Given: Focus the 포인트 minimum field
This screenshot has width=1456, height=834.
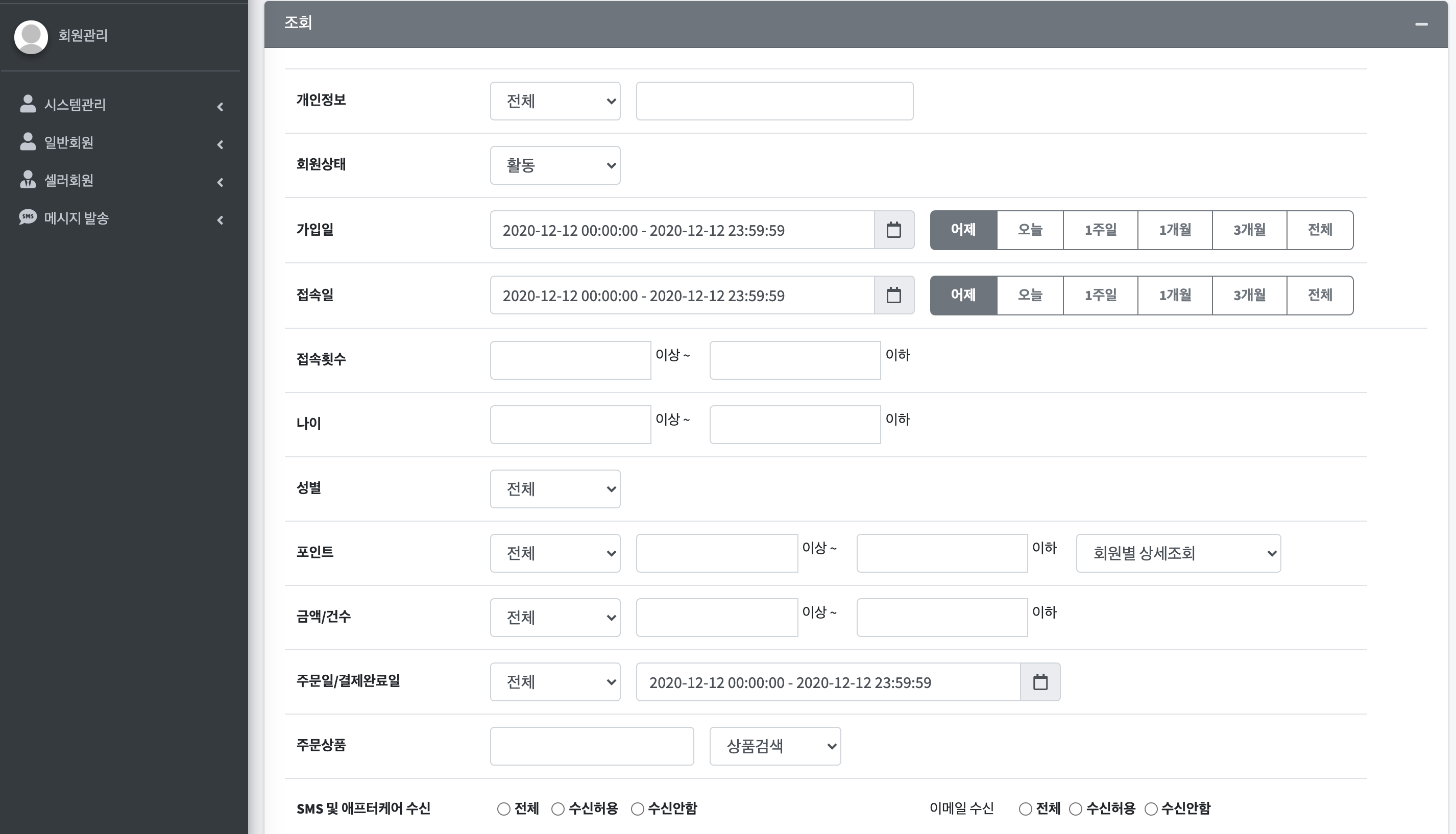Looking at the screenshot, I should [x=717, y=553].
